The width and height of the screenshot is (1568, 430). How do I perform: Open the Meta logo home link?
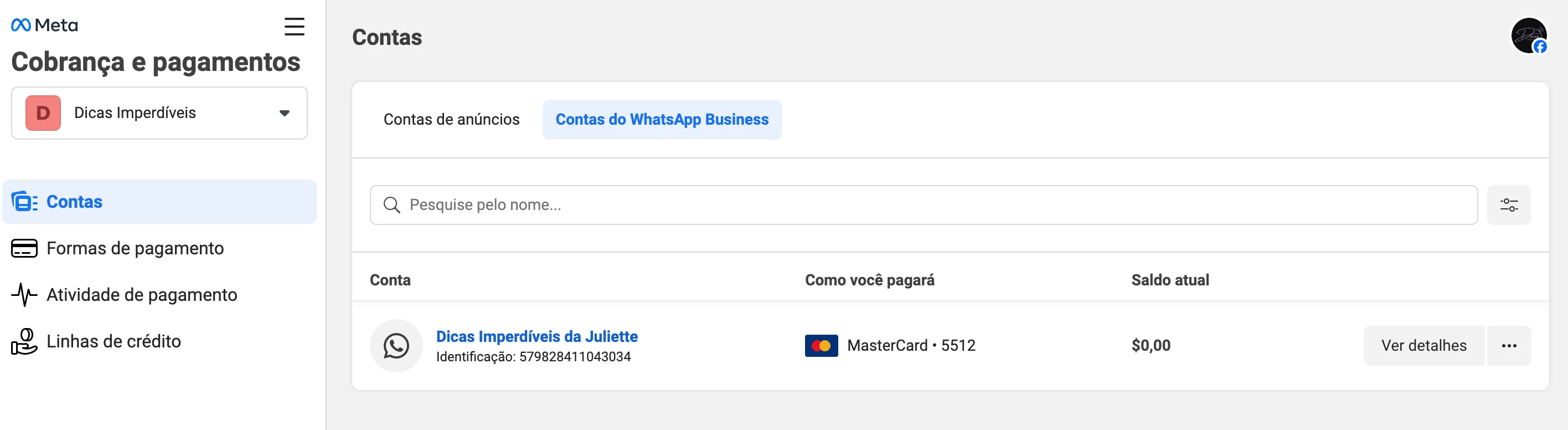pyautogui.click(x=44, y=25)
